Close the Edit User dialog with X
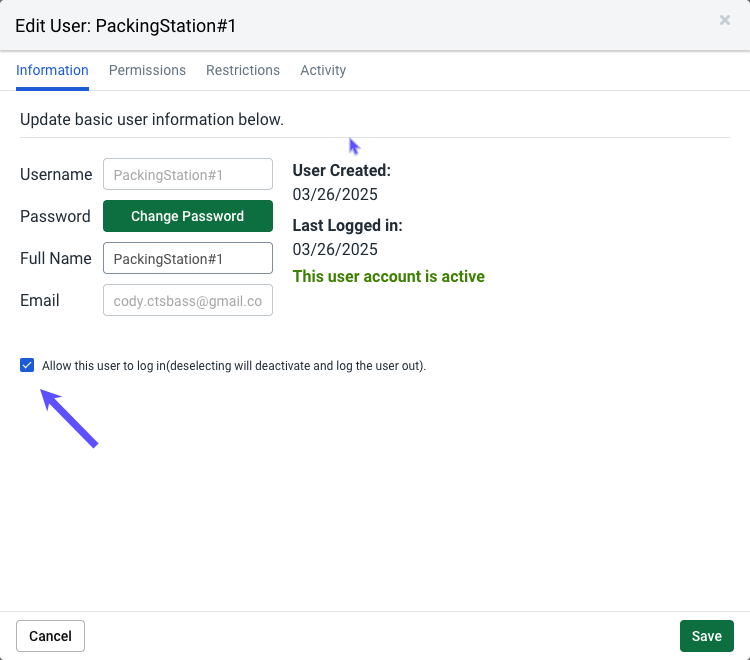750x660 pixels. tap(725, 20)
